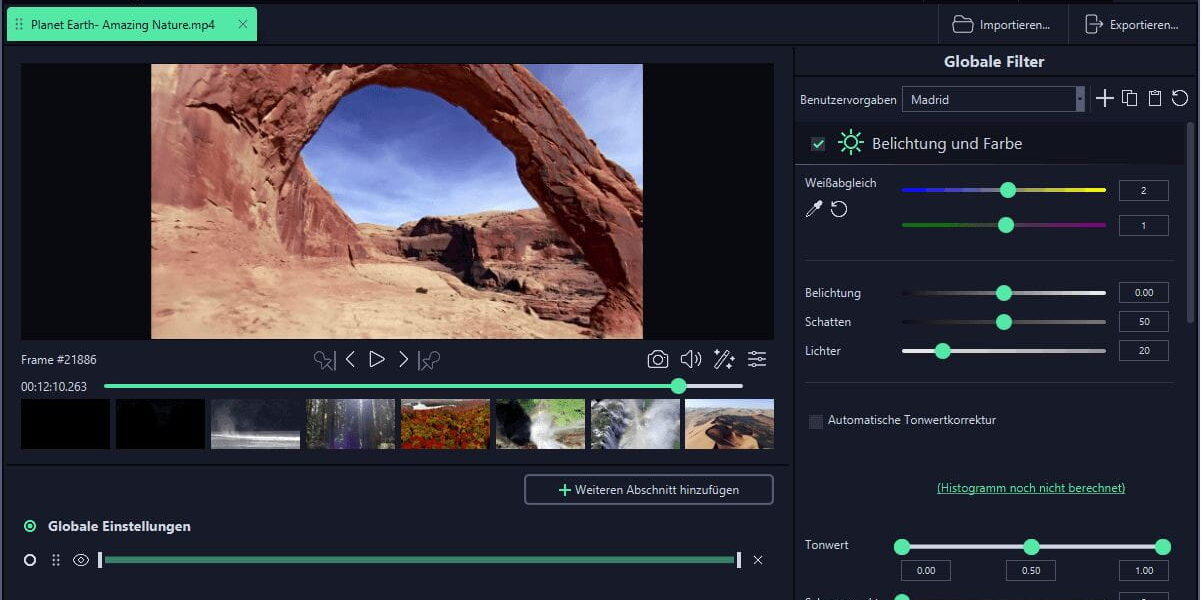1201x600 pixels.
Task: Toggle the speaker volume icon
Action: [x=691, y=359]
